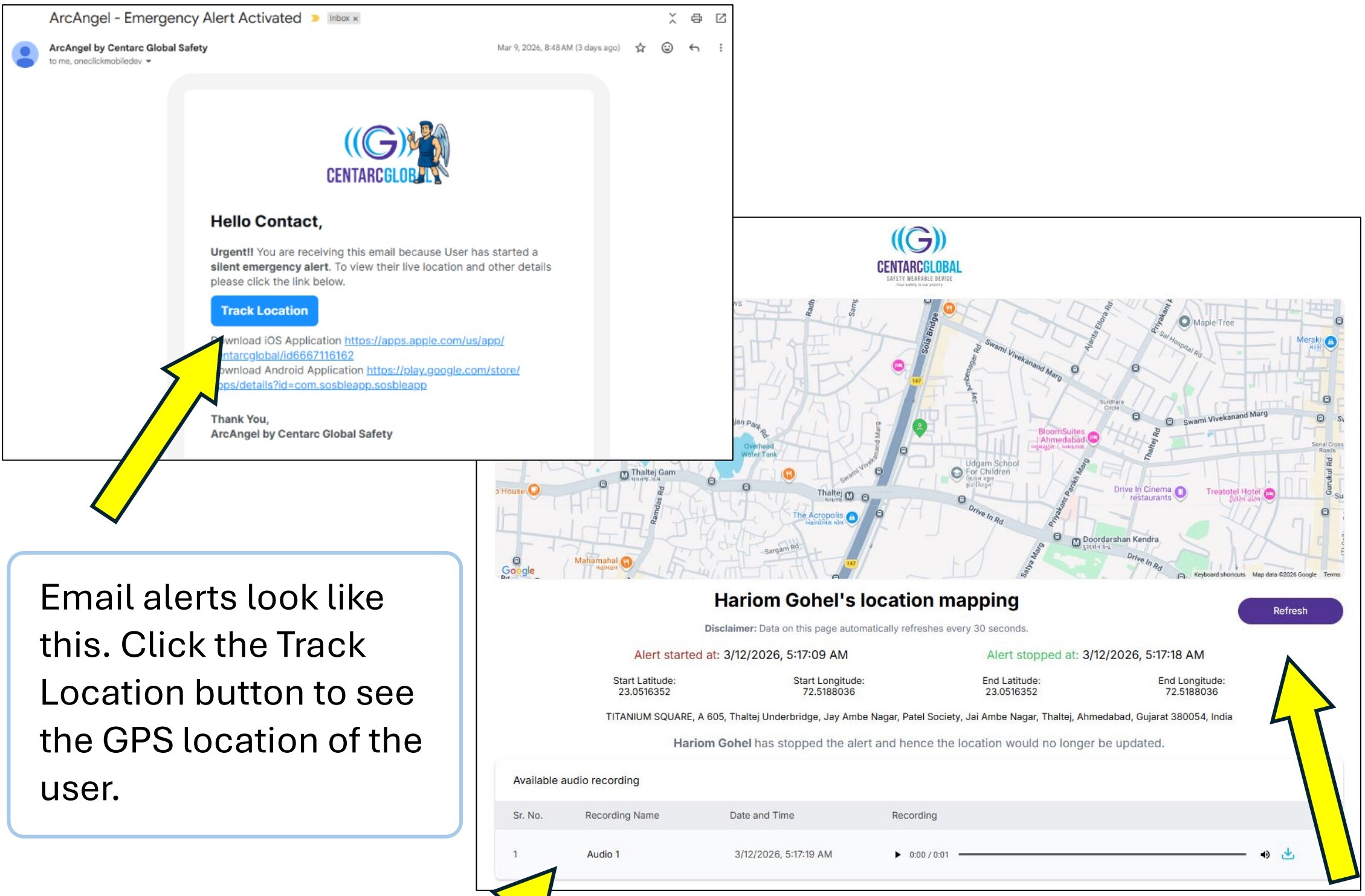This screenshot has width=1365, height=896.
Task: Open the Android Google Play link
Action: click(x=442, y=370)
